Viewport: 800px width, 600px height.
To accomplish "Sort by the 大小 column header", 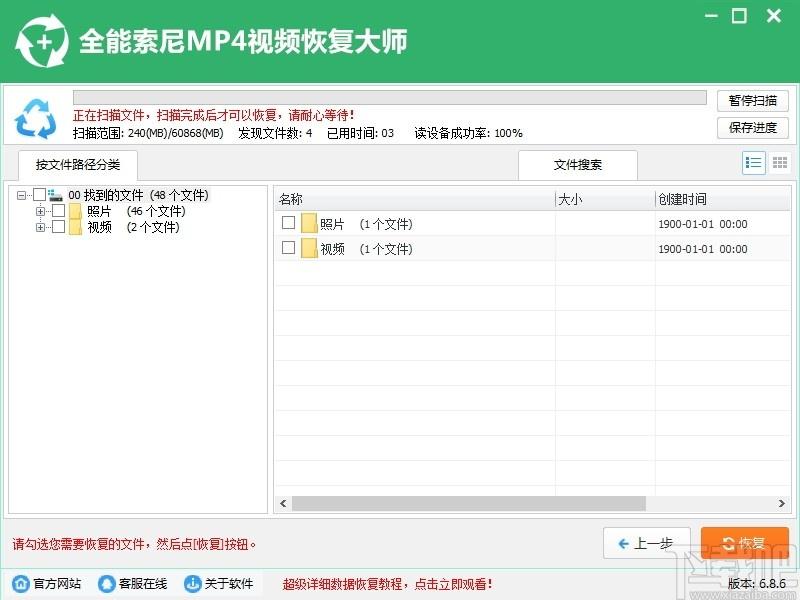I will click(605, 199).
